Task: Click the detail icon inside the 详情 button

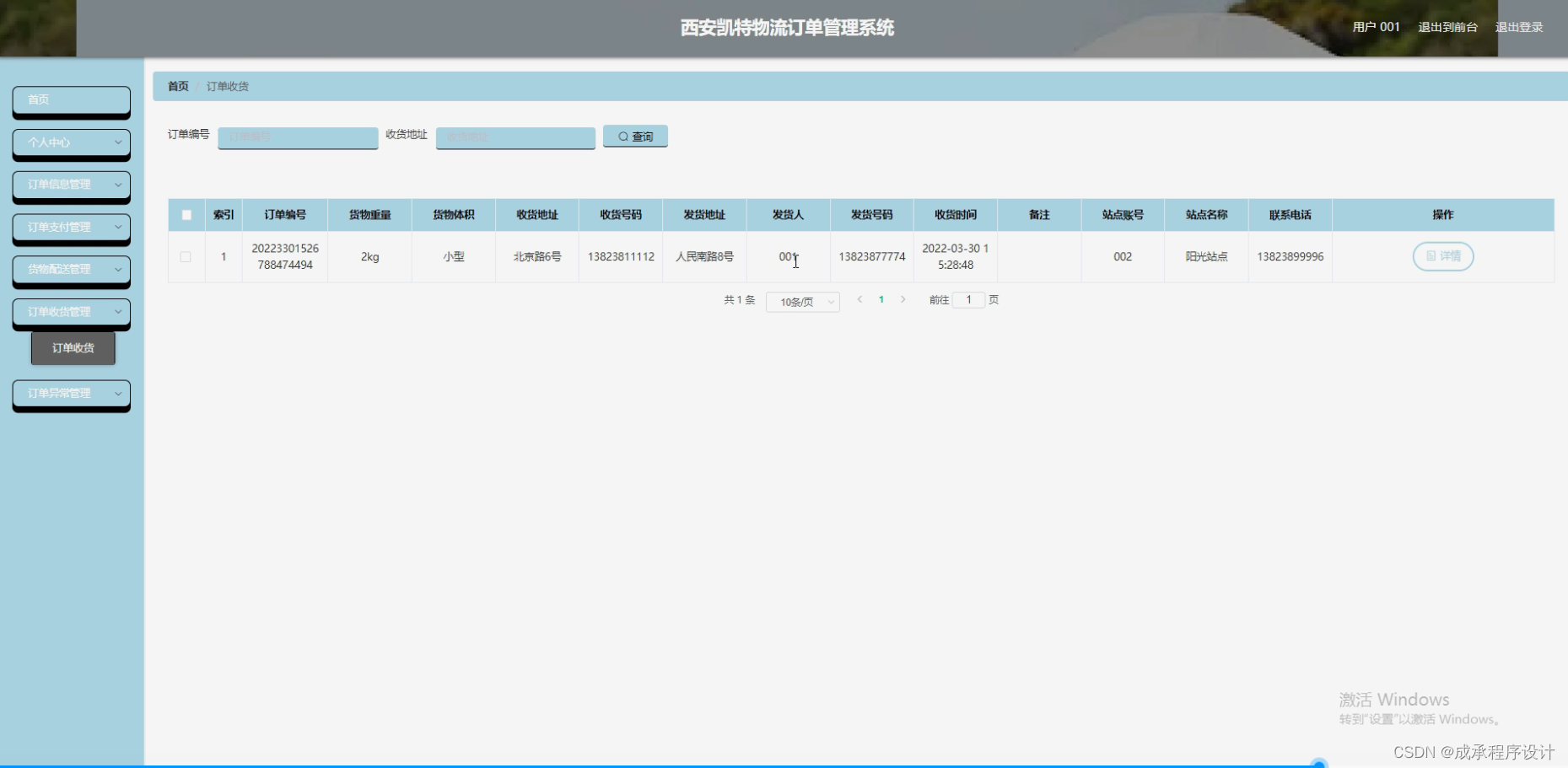Action: tap(1430, 256)
